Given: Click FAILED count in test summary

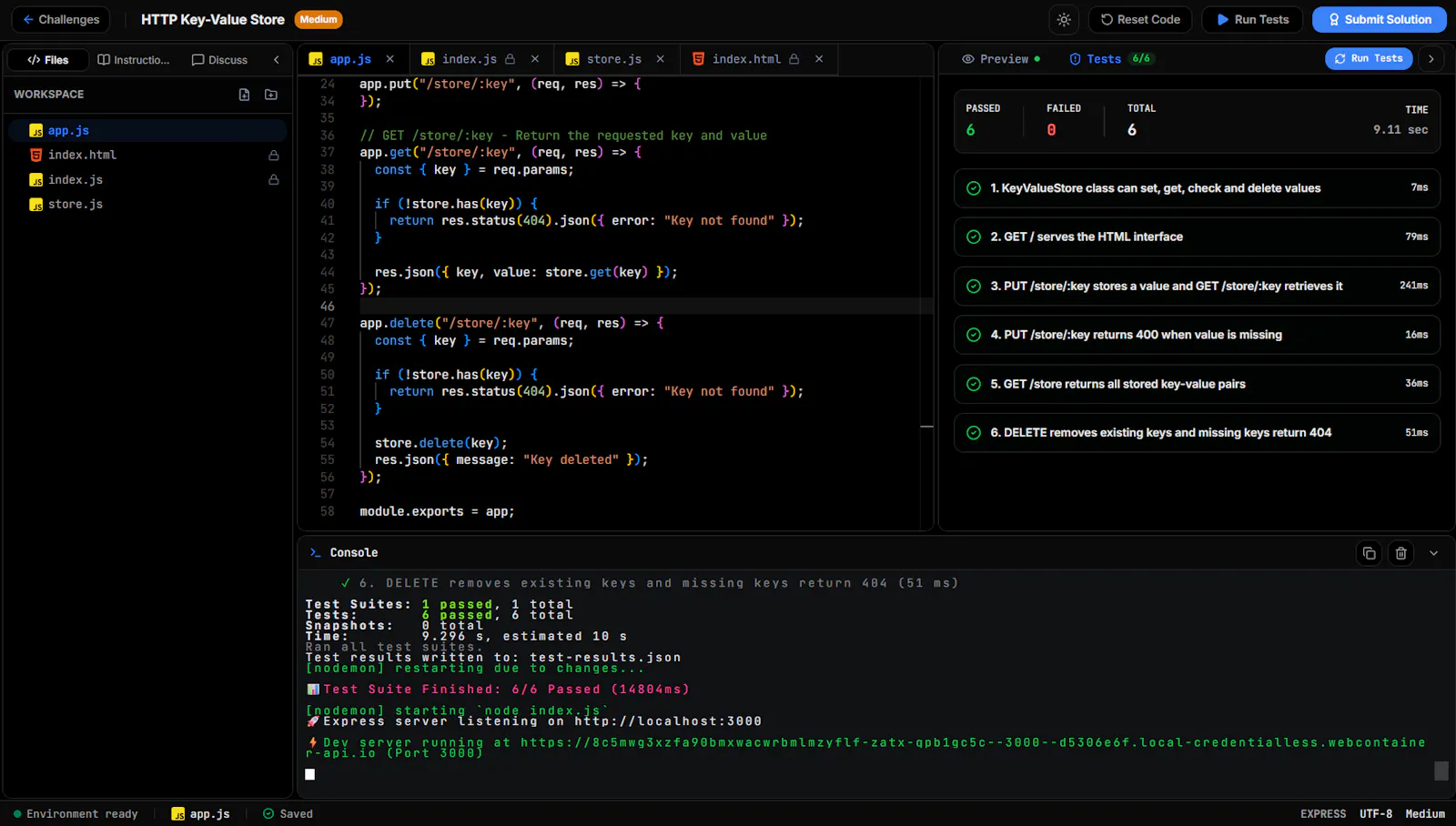Looking at the screenshot, I should tap(1052, 130).
